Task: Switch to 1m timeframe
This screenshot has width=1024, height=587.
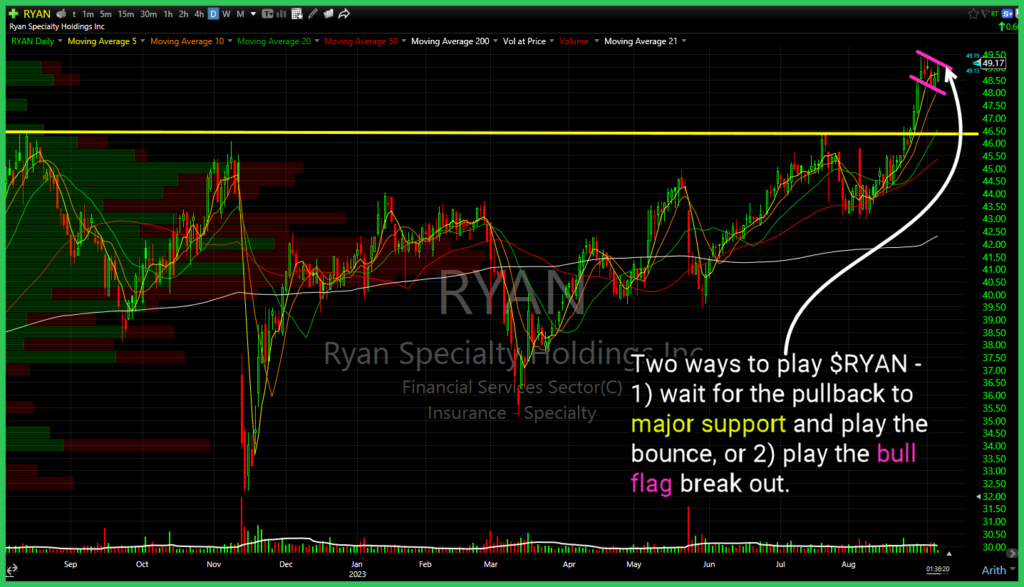Action: coord(88,14)
